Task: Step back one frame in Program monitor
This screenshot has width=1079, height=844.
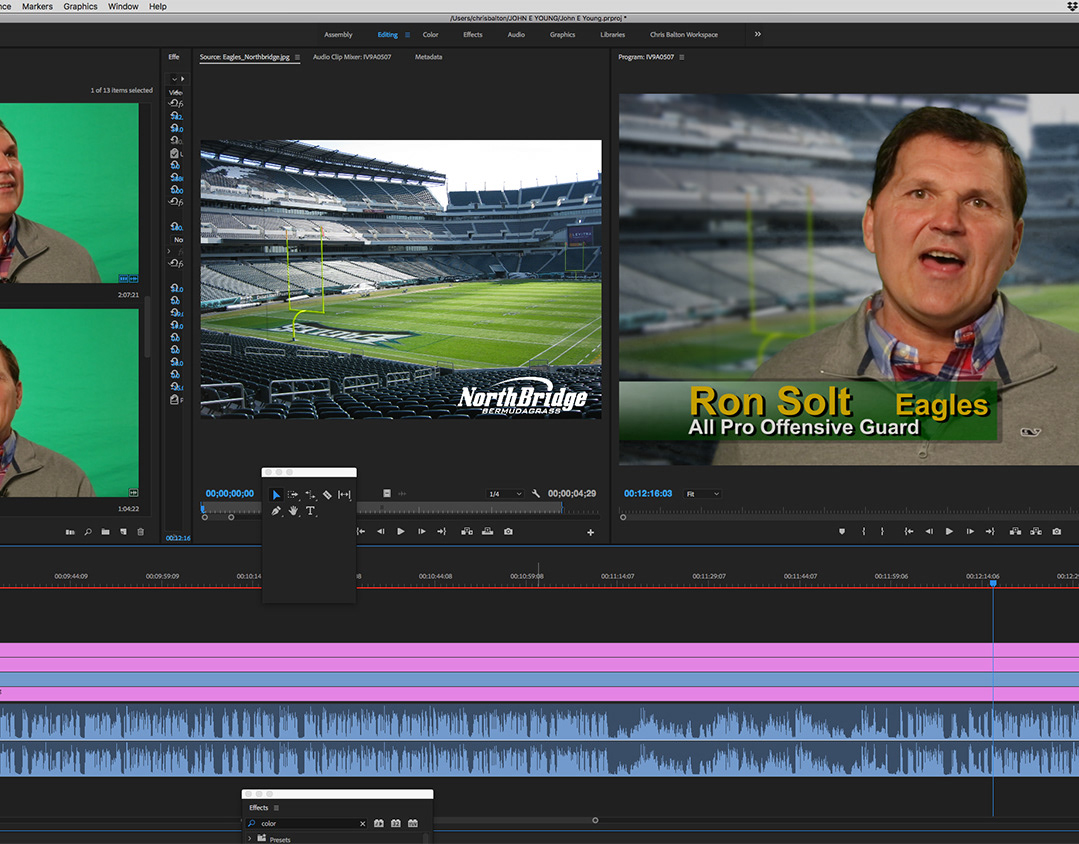Action: click(x=929, y=531)
